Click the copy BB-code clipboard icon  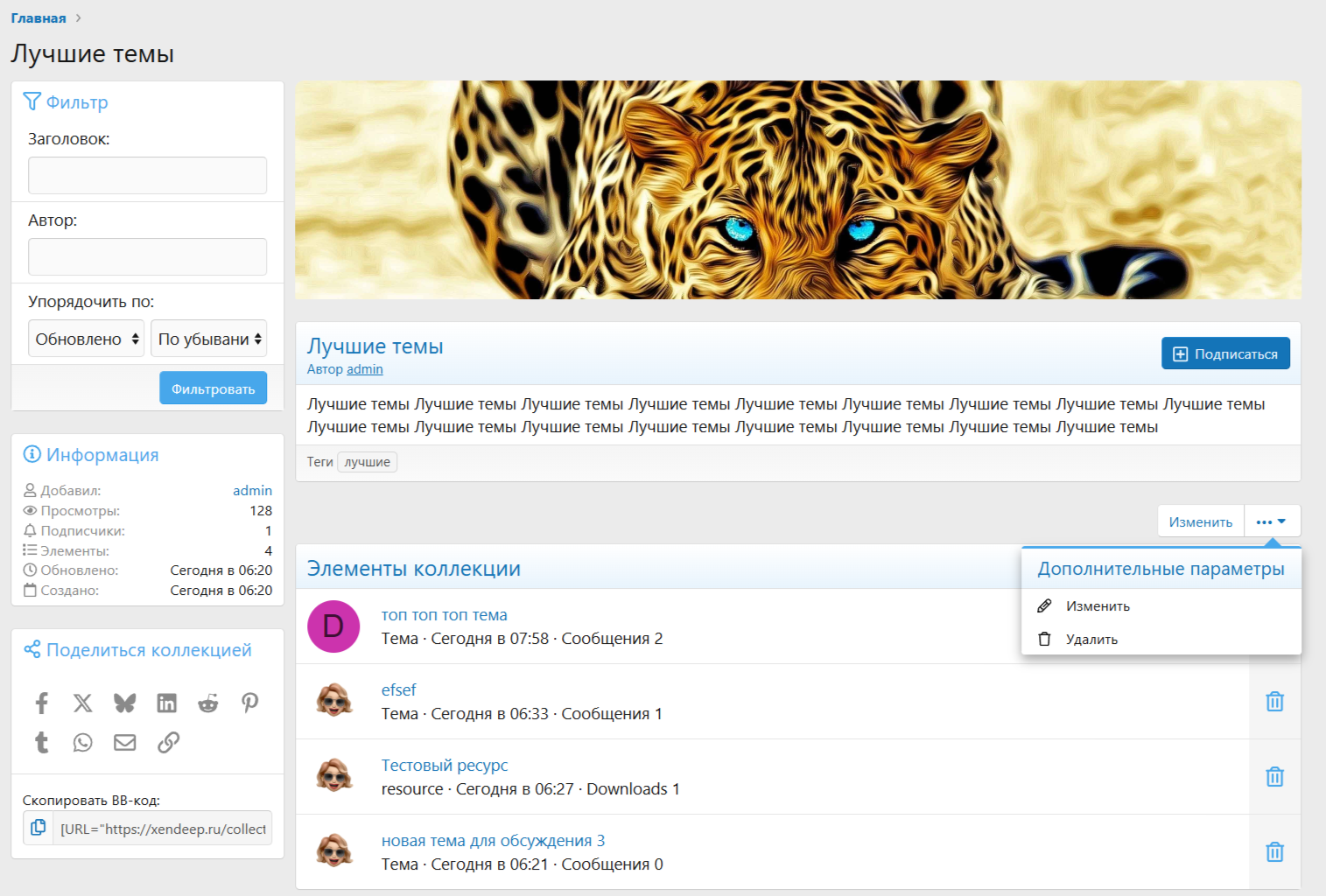[x=39, y=828]
